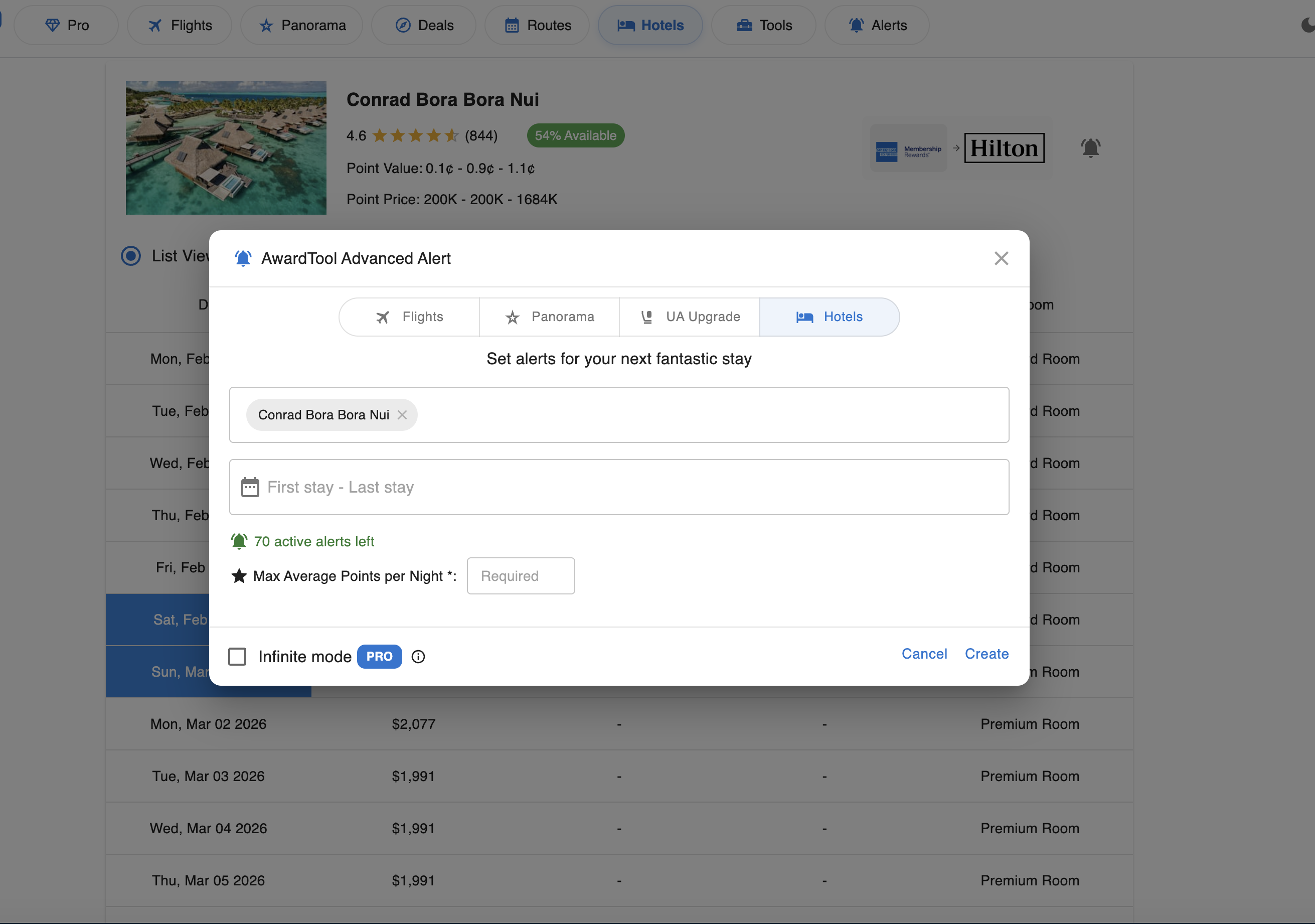
Task: Toggle dark mode moon icon
Action: pyautogui.click(x=1307, y=25)
